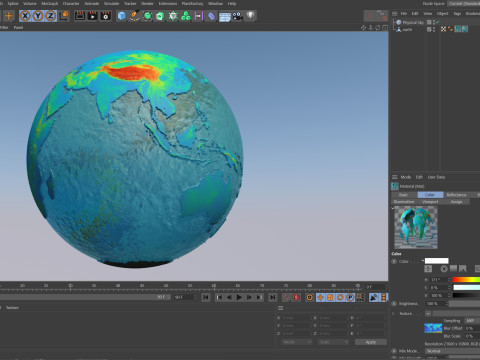The height and width of the screenshot is (360, 480).
Task: Toggle Physical Sky visibility dots
Action: pos(434,22)
